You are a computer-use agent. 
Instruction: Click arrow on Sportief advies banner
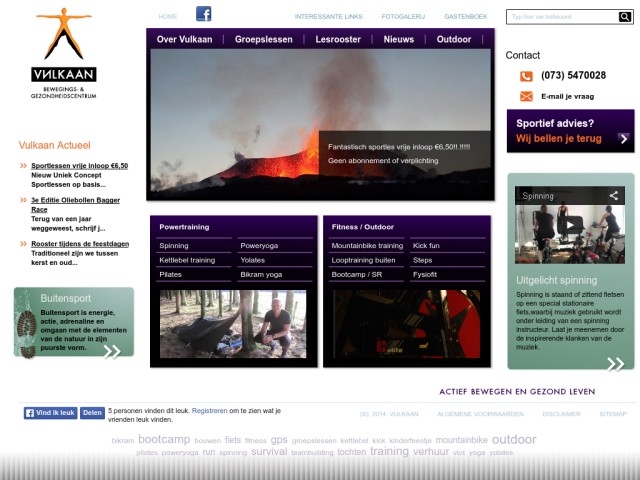click(623, 139)
